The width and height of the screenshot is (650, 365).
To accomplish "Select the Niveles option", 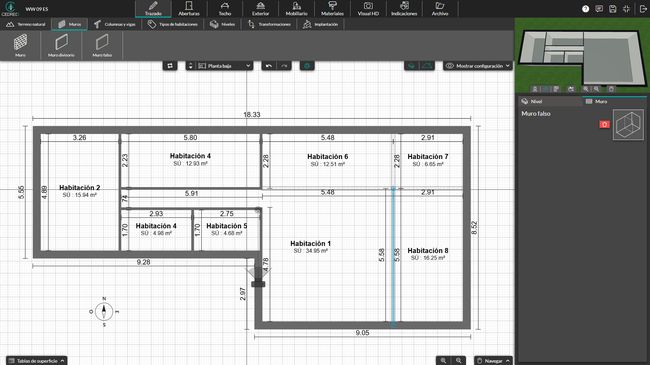I will point(222,24).
